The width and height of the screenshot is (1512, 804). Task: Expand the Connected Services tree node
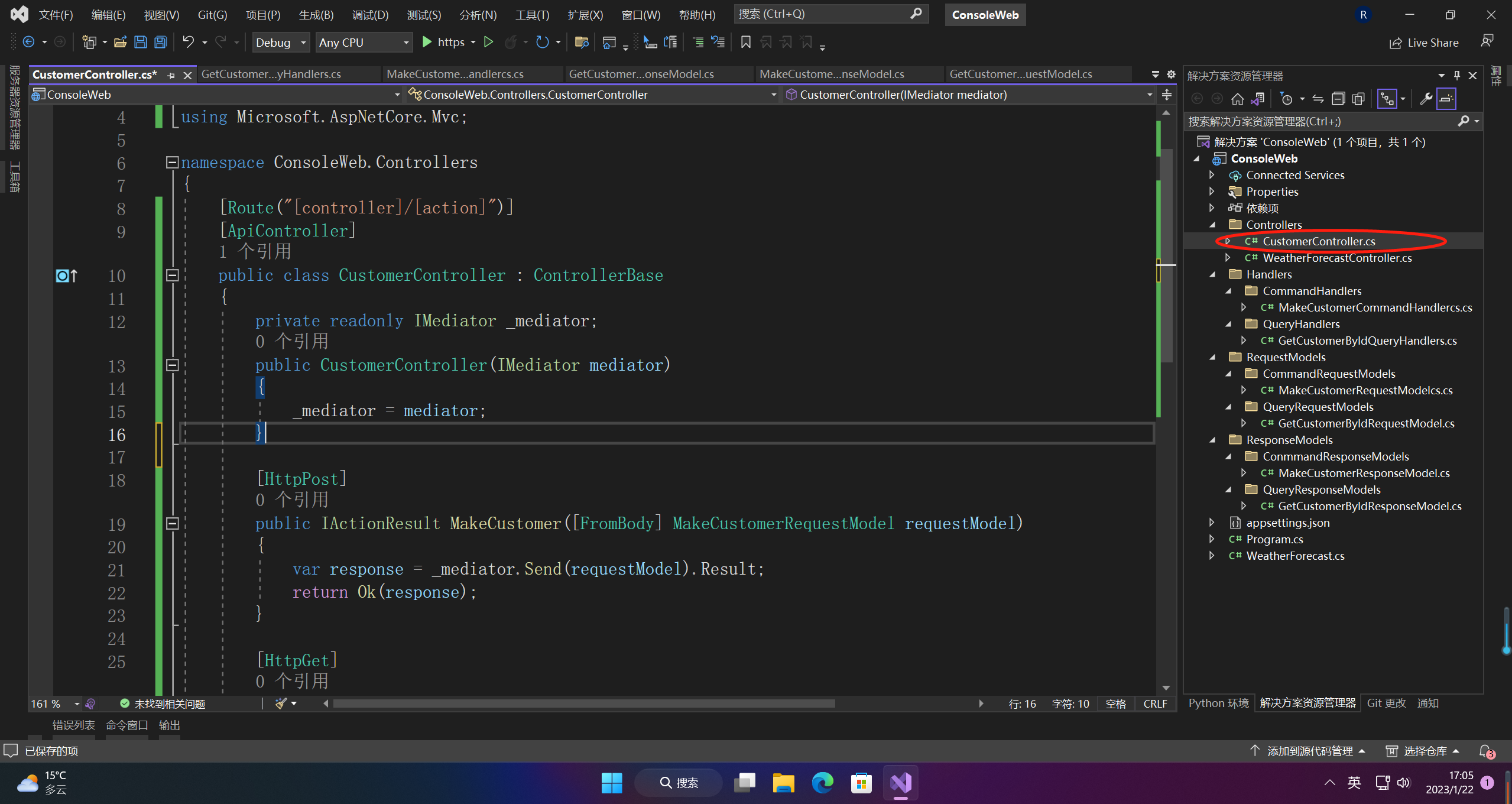pyautogui.click(x=1212, y=175)
